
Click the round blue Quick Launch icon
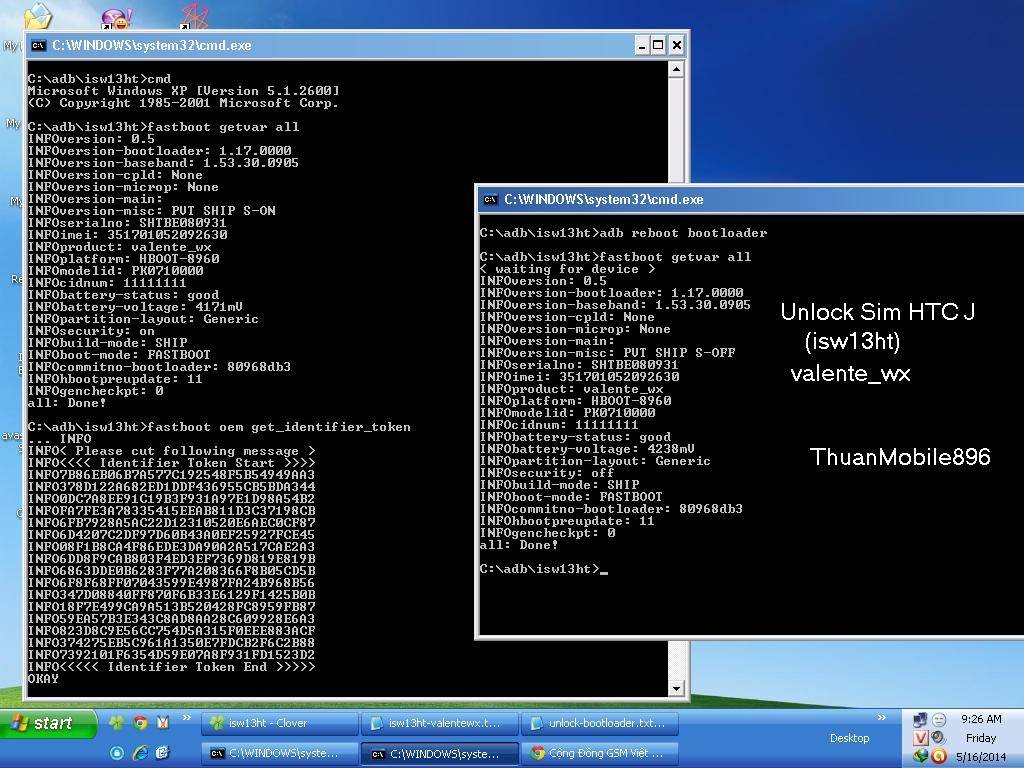coord(117,753)
